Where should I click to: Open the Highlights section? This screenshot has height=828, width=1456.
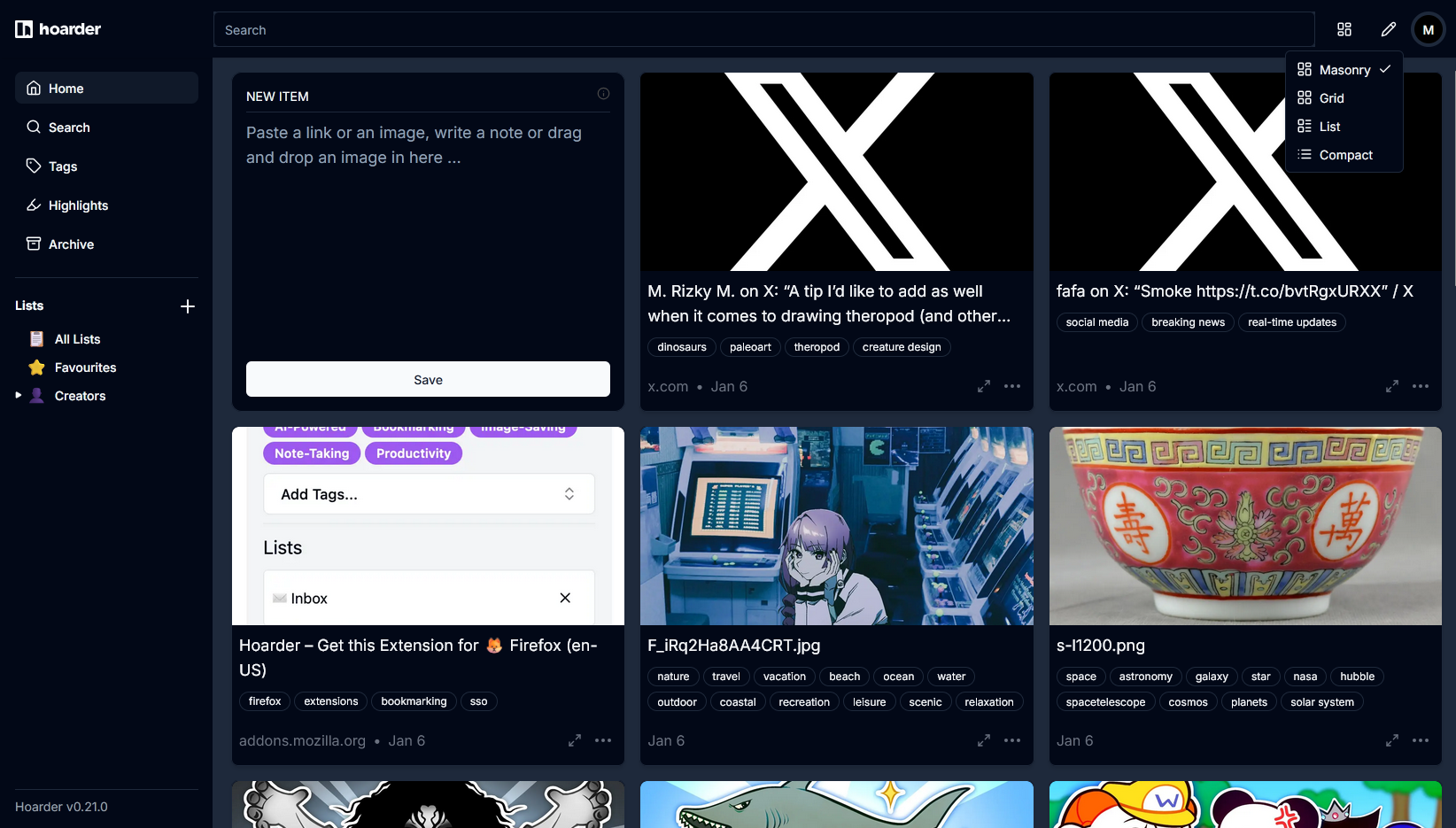tap(79, 205)
